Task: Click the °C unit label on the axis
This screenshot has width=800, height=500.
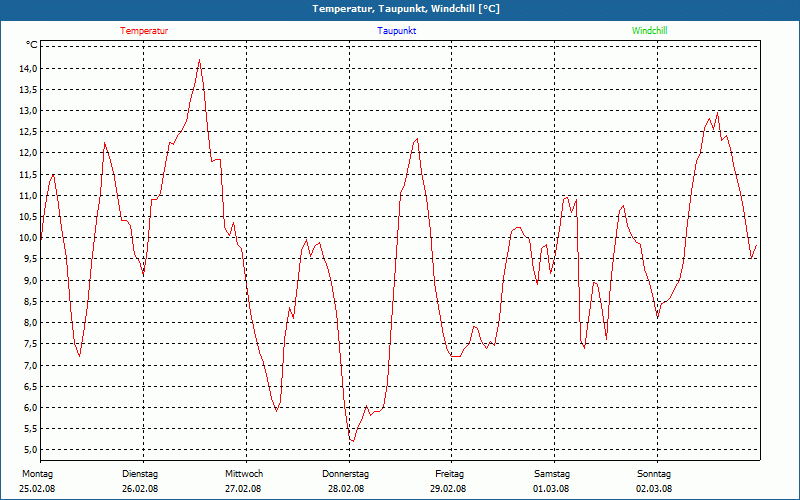Action: point(32,45)
